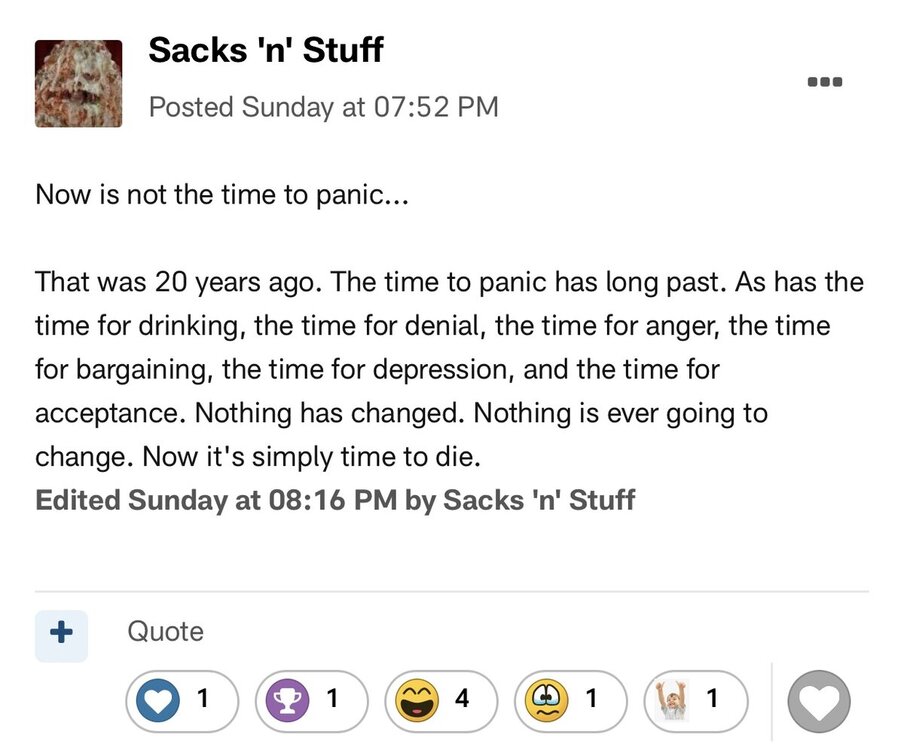The height and width of the screenshot is (750, 904).
Task: Click the trophy reaction count of 1
Action: click(x=331, y=699)
